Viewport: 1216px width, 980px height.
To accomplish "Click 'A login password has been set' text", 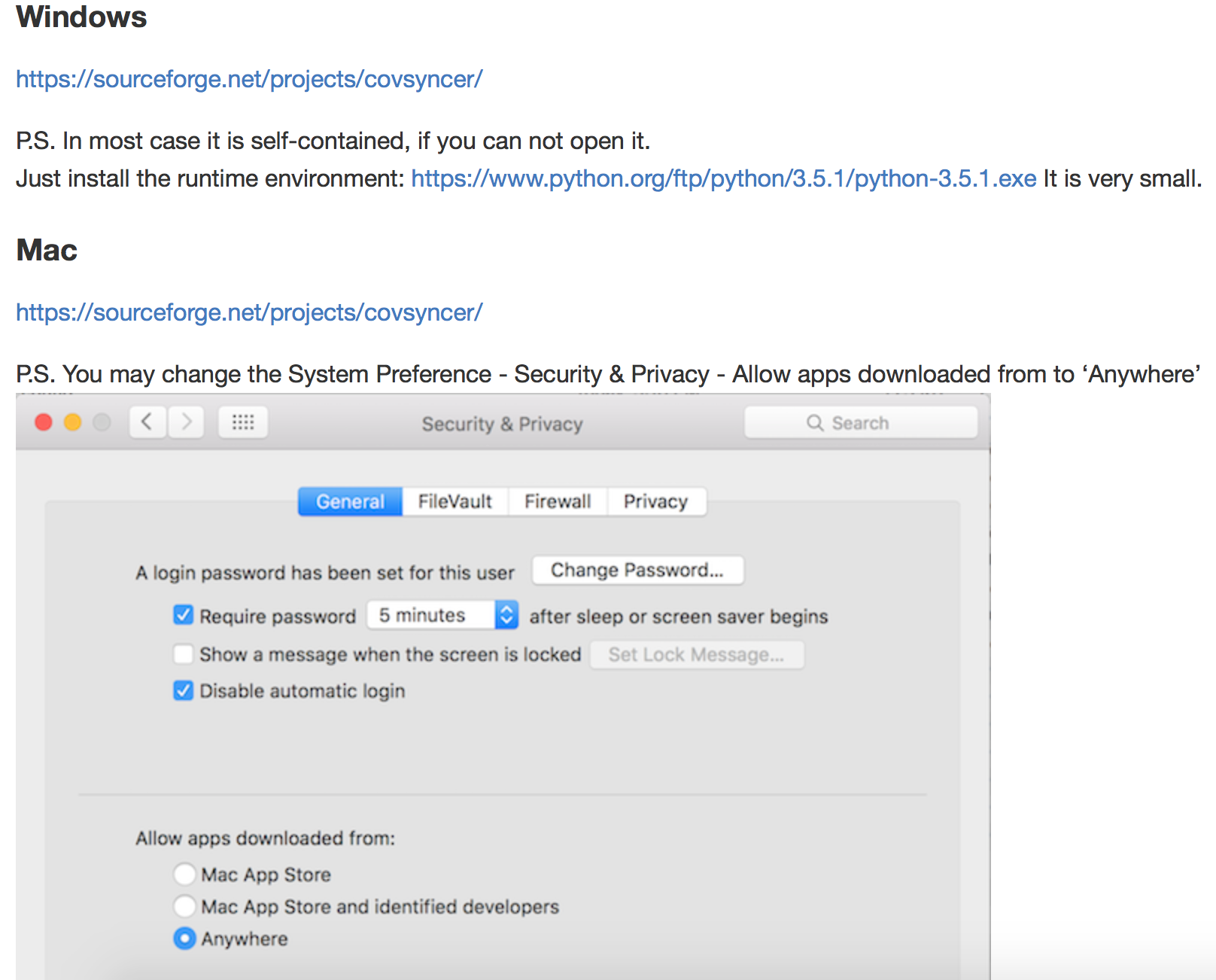I will click(x=325, y=573).
